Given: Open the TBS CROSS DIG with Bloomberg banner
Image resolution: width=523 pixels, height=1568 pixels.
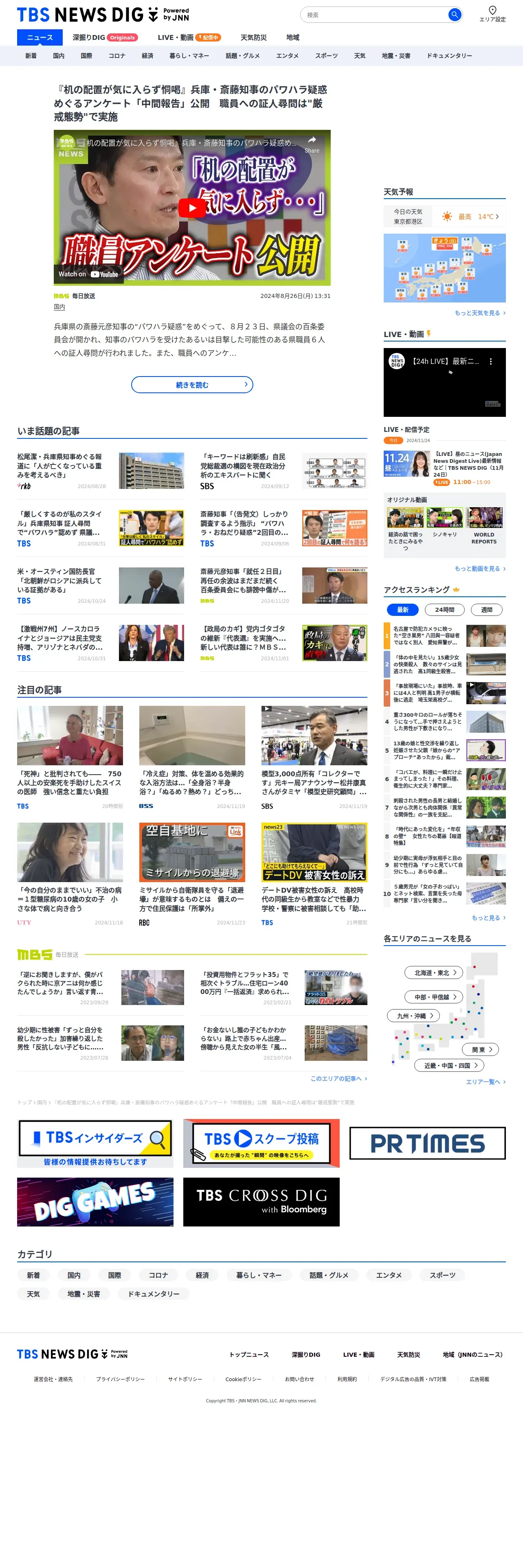Looking at the screenshot, I should point(261,1202).
